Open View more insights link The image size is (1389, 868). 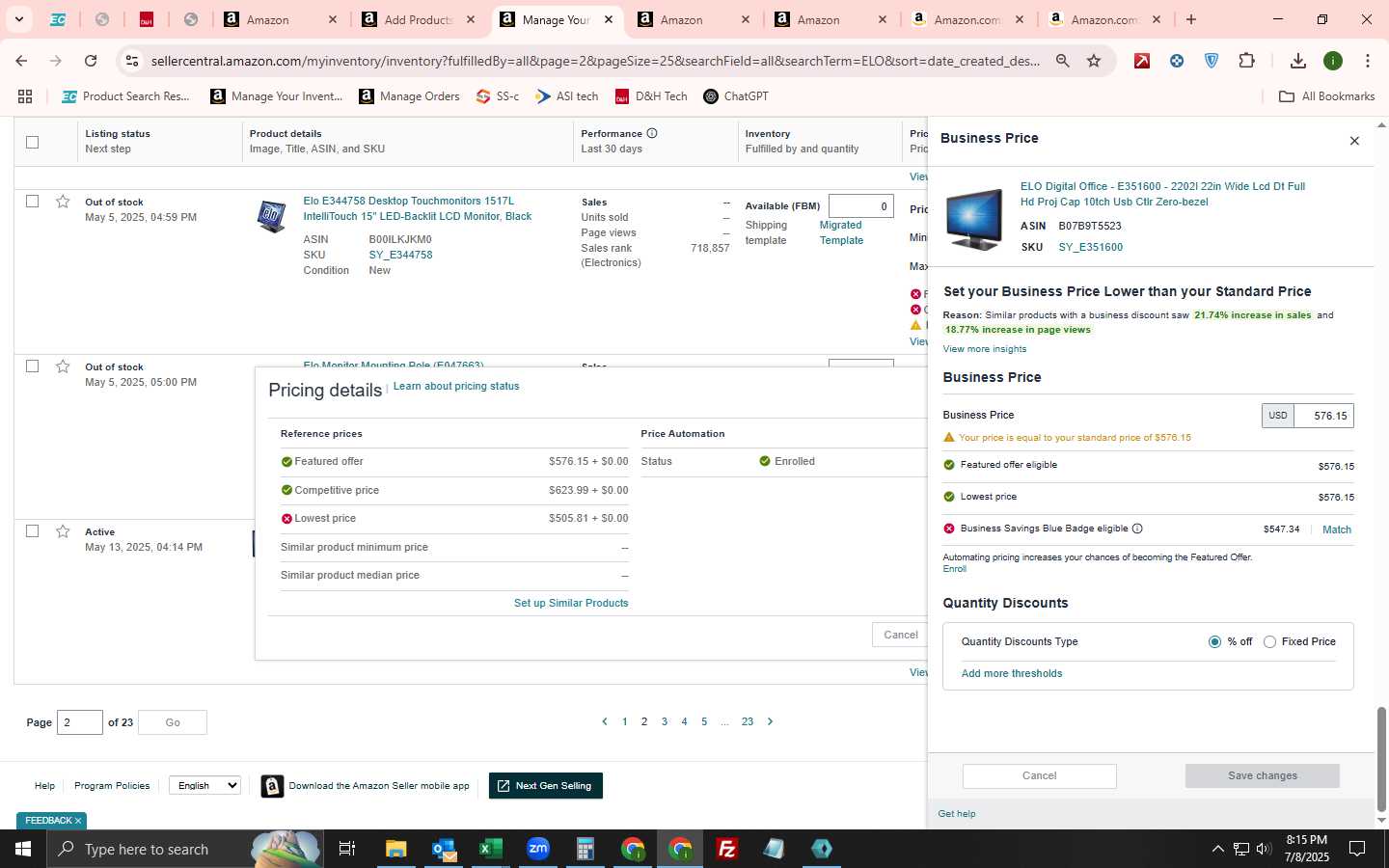coord(984,349)
